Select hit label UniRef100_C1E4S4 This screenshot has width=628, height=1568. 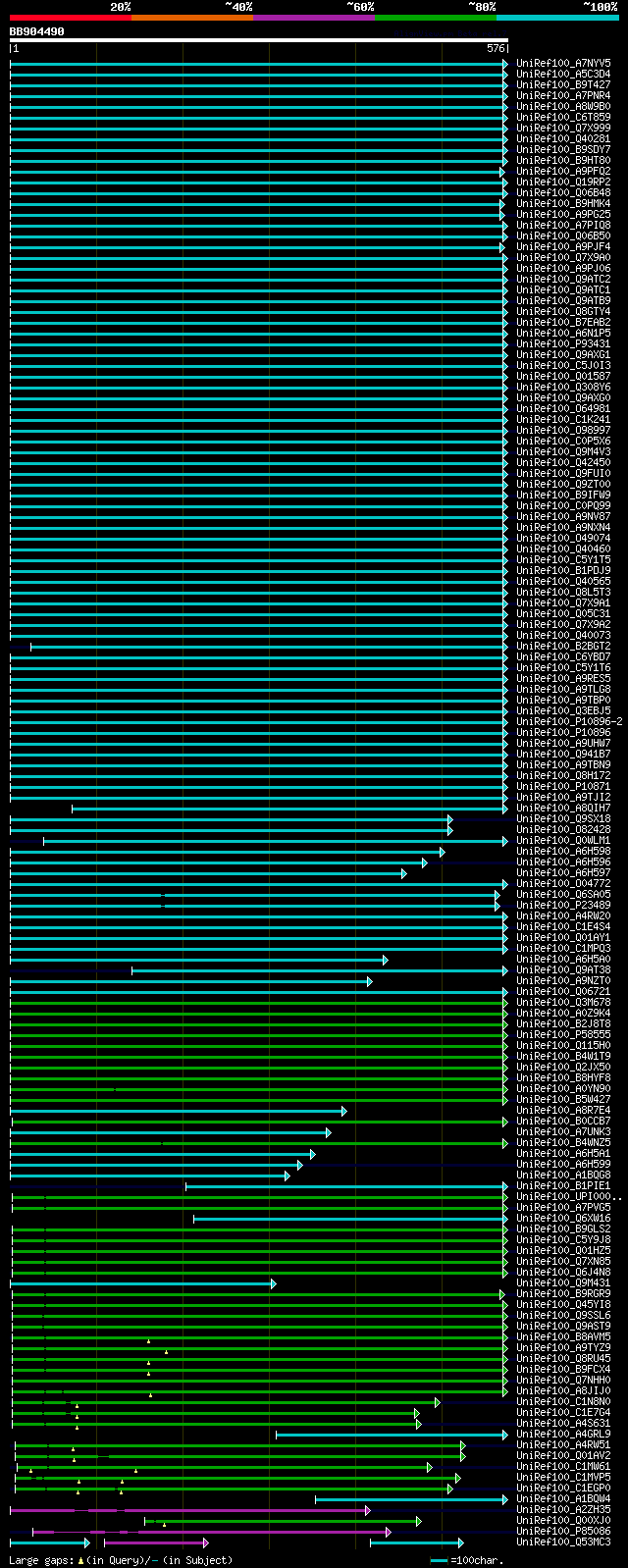pos(563,926)
